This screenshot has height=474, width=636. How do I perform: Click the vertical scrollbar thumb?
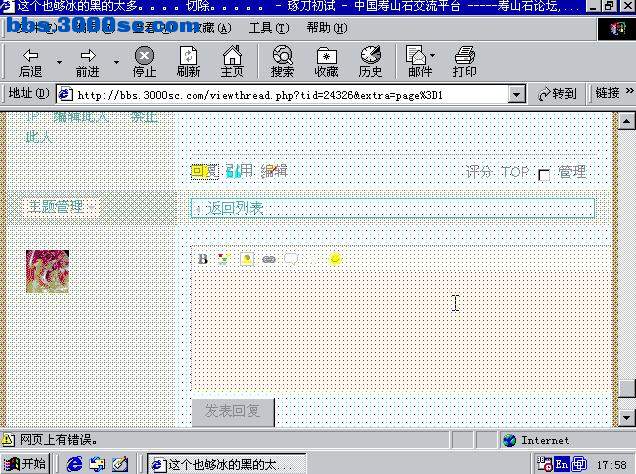tap(627, 388)
